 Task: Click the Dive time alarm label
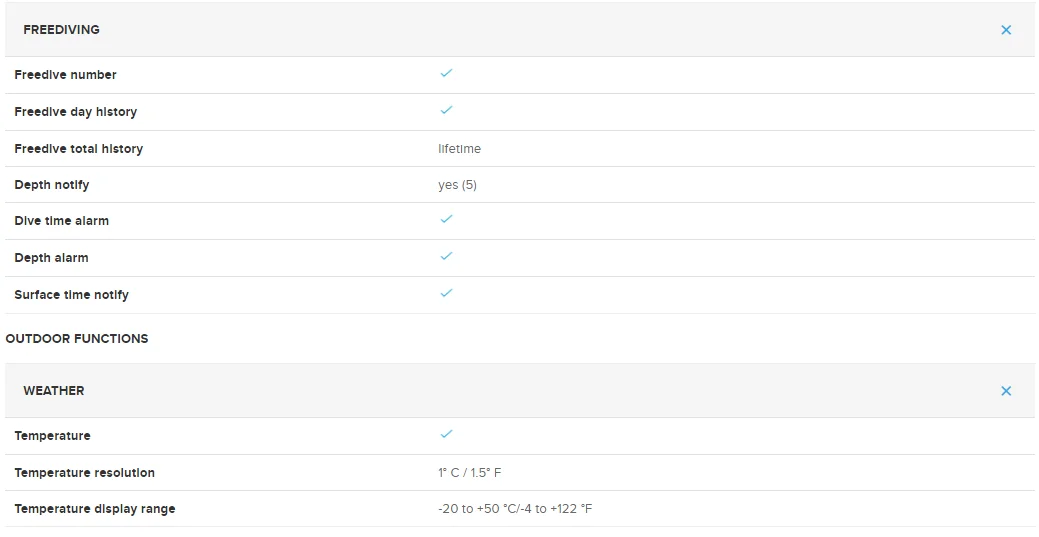point(62,221)
